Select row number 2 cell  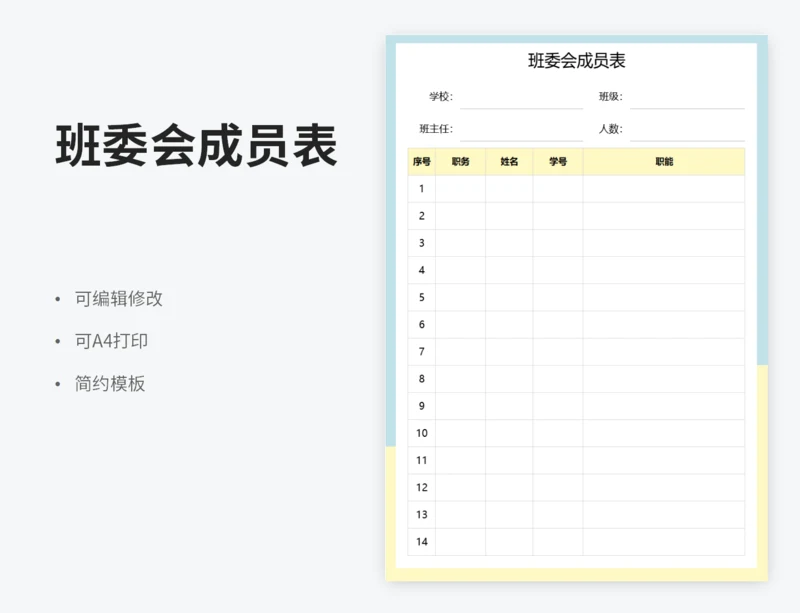[x=421, y=216]
